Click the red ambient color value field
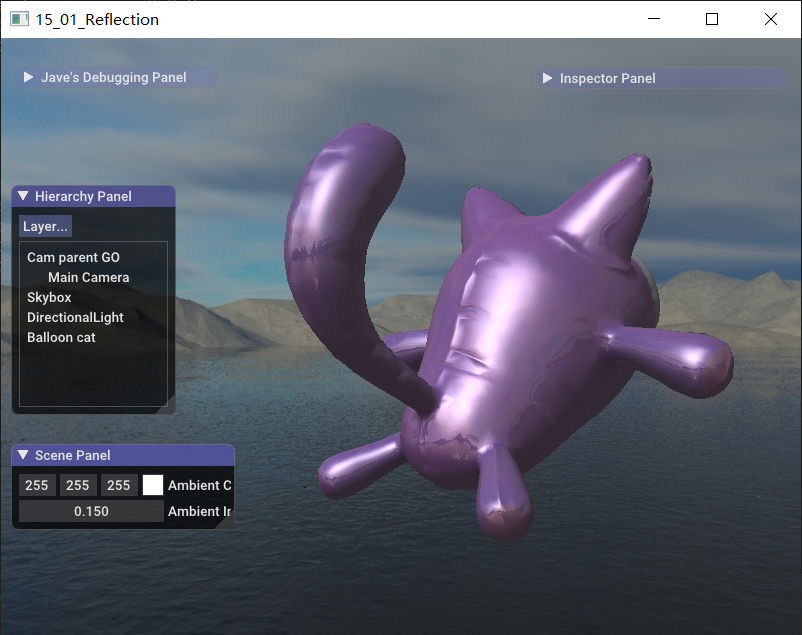The image size is (802, 635). [x=37, y=485]
